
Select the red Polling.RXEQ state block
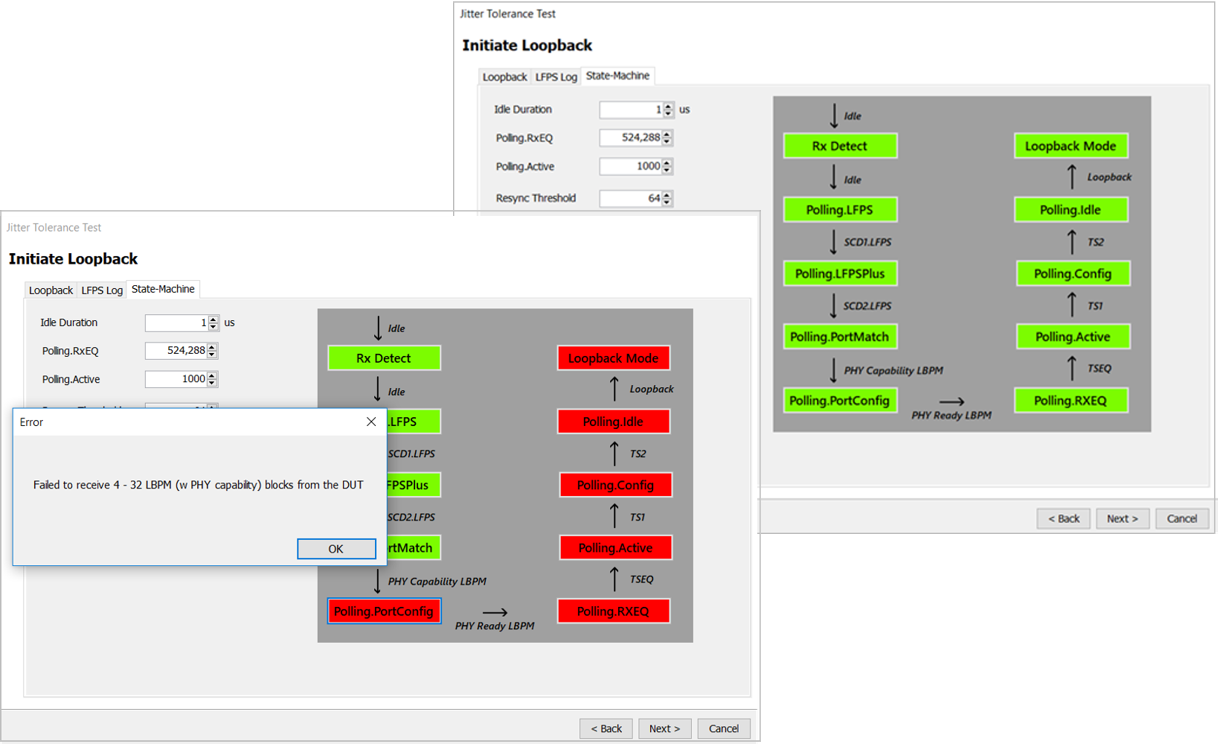[613, 611]
